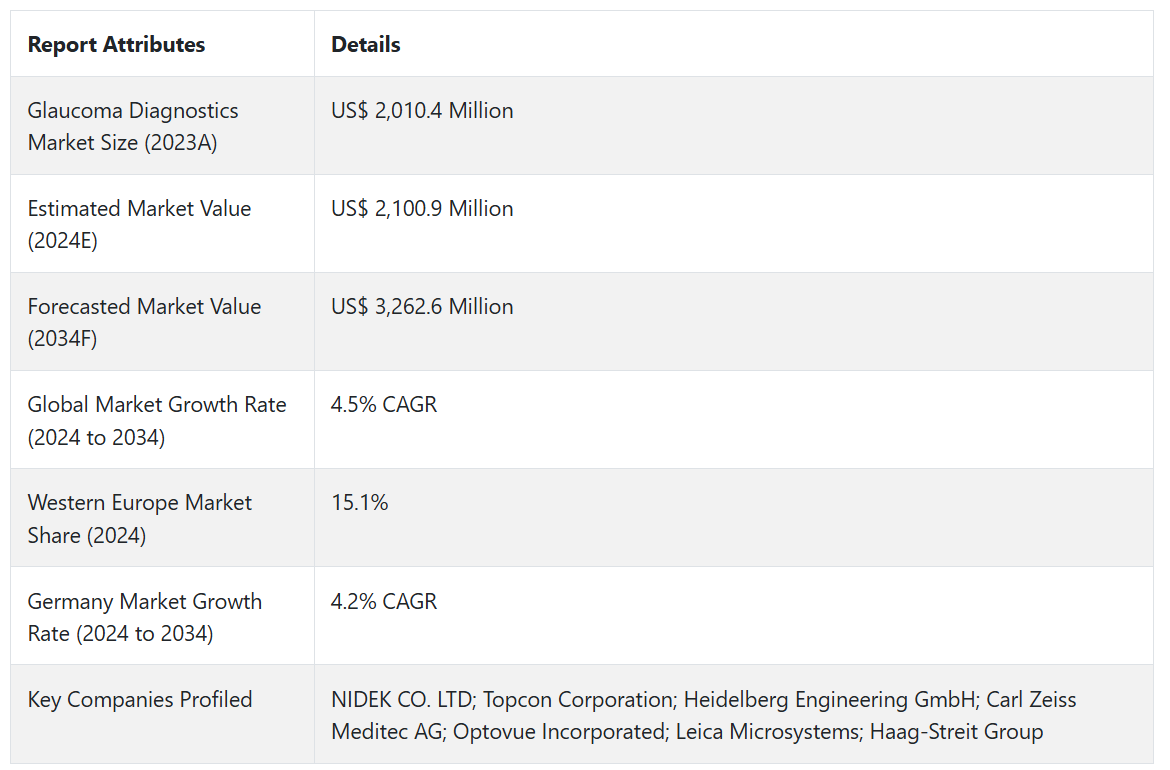
Task: Click the Details column header
Action: click(x=366, y=45)
